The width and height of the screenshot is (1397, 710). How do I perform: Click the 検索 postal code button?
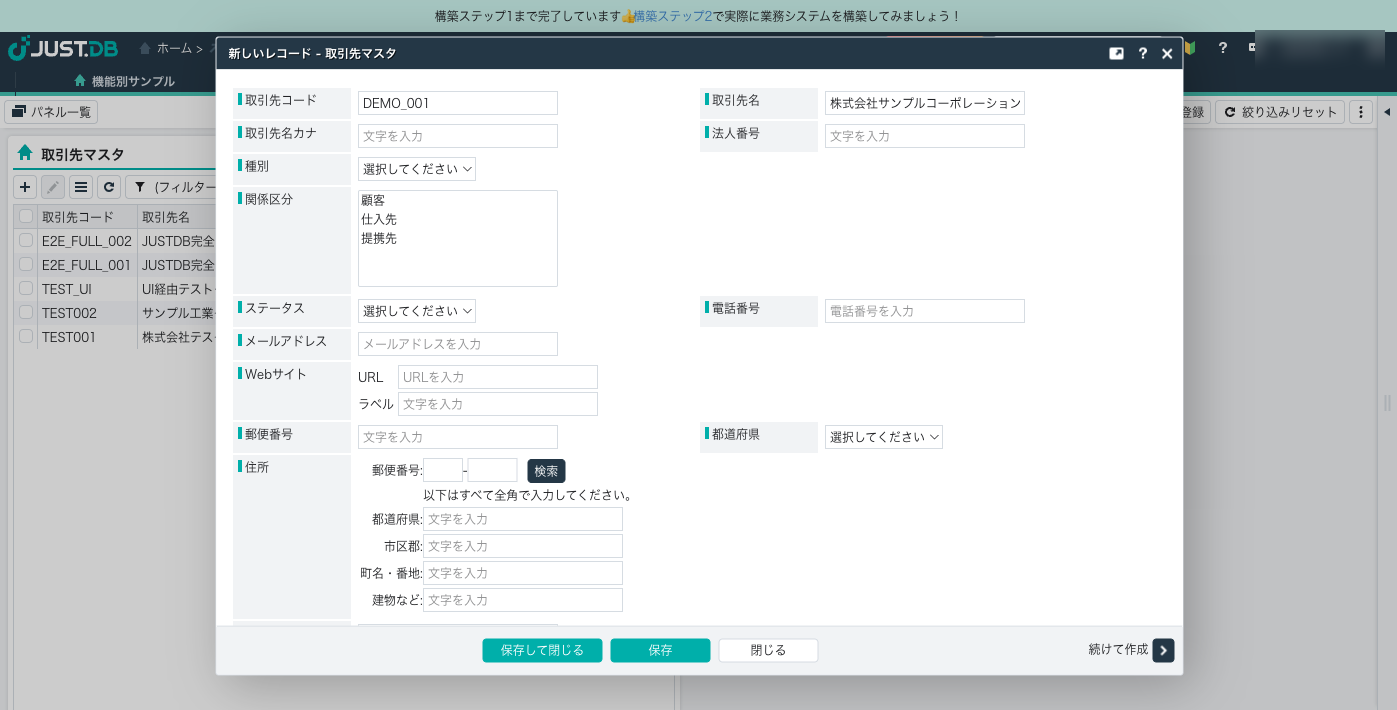(x=546, y=471)
